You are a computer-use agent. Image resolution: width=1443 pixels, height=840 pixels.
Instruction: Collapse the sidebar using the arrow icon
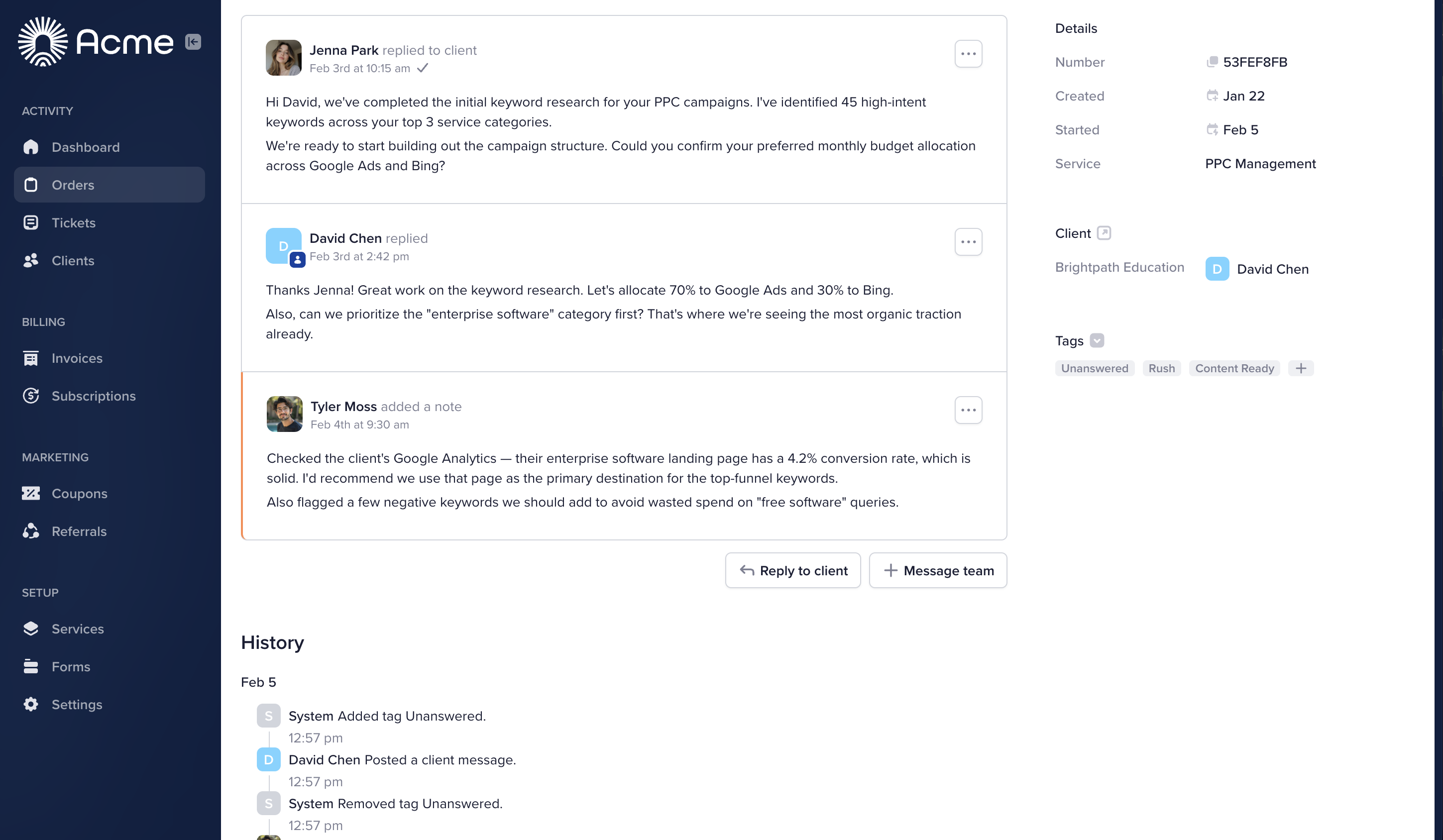click(x=193, y=42)
